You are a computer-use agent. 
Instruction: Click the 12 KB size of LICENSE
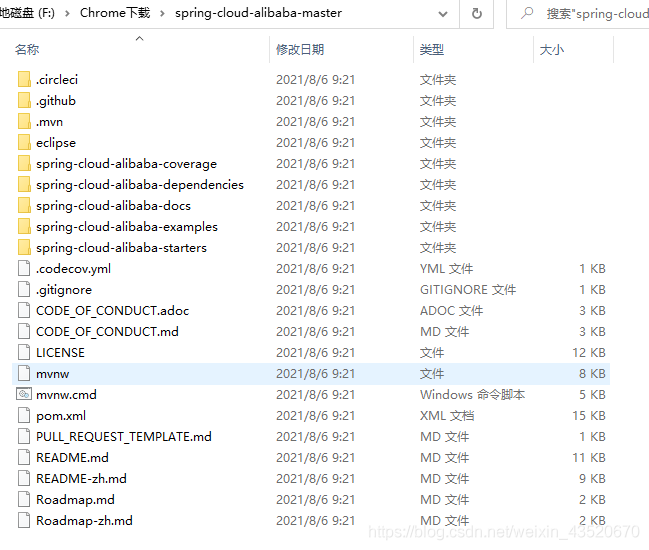tap(589, 353)
